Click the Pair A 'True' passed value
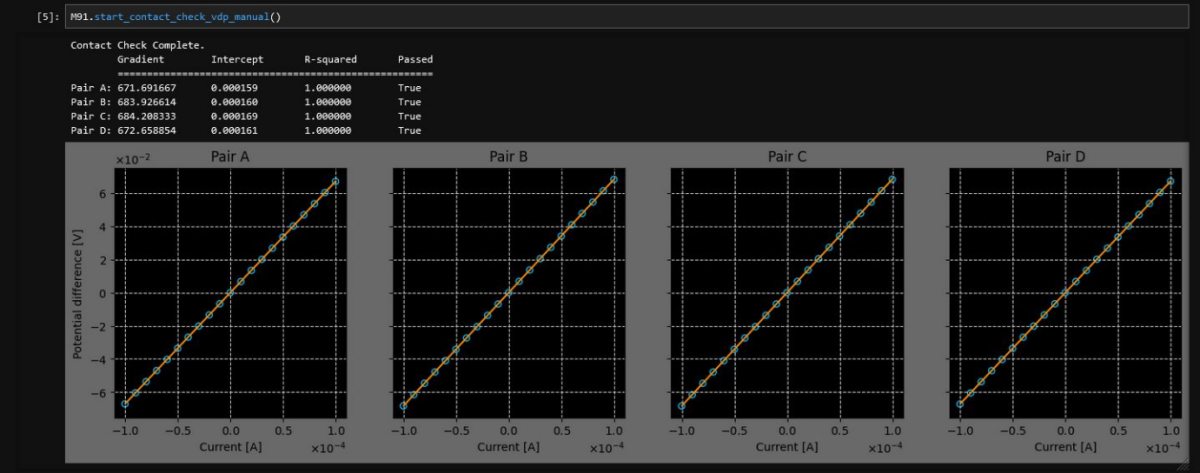 point(409,88)
